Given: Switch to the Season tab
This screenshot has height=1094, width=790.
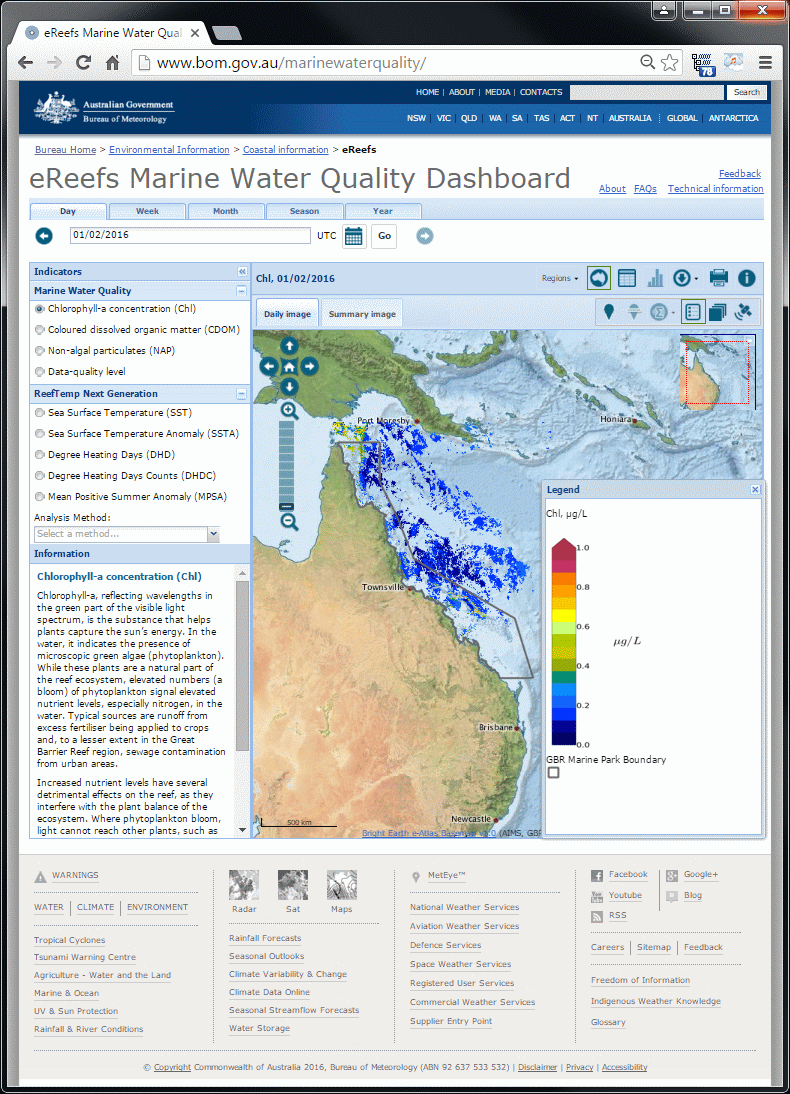Looking at the screenshot, I should pos(304,211).
